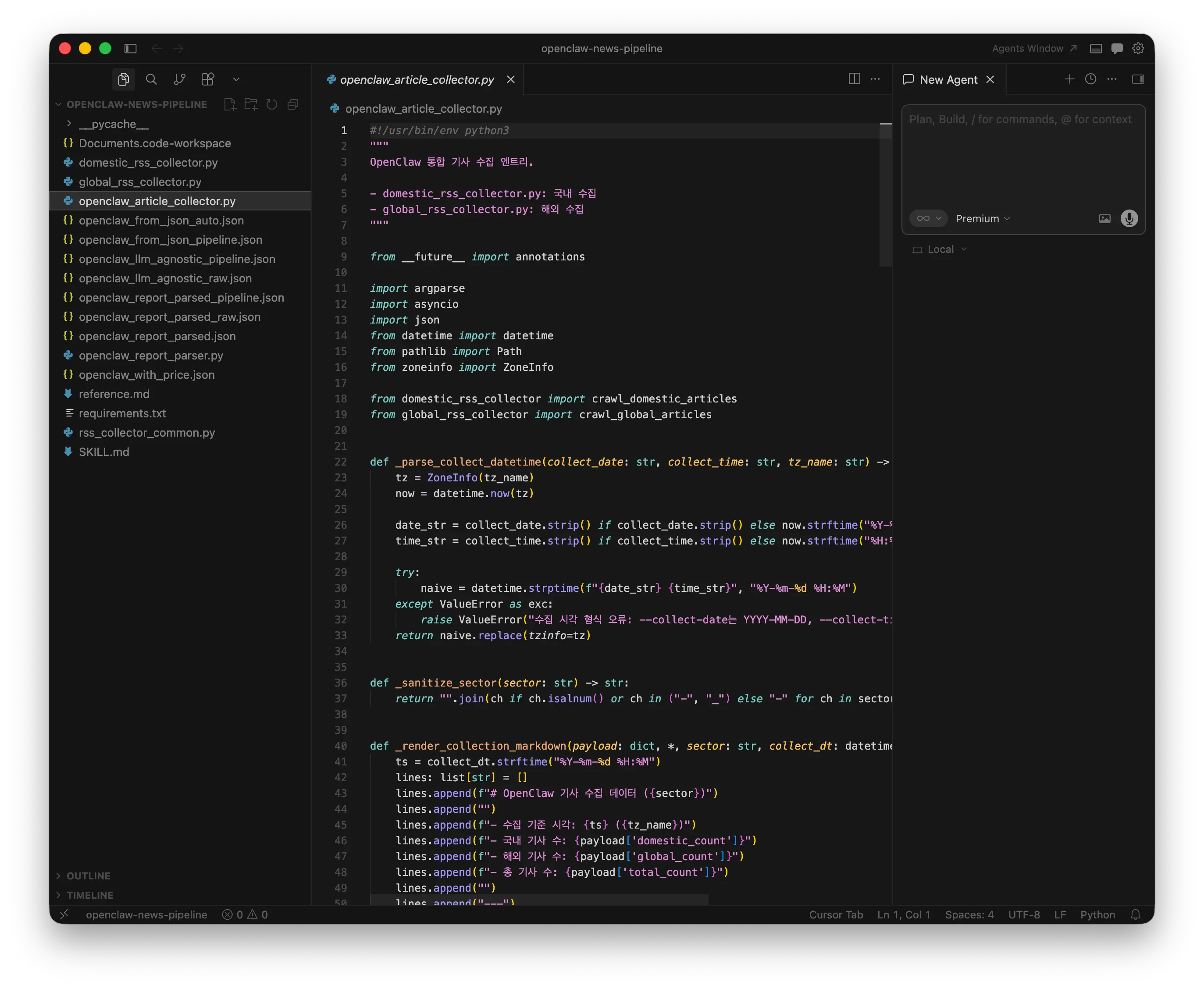1204x989 pixels.
Task: Click the Python language mode in status bar
Action: tap(1097, 914)
